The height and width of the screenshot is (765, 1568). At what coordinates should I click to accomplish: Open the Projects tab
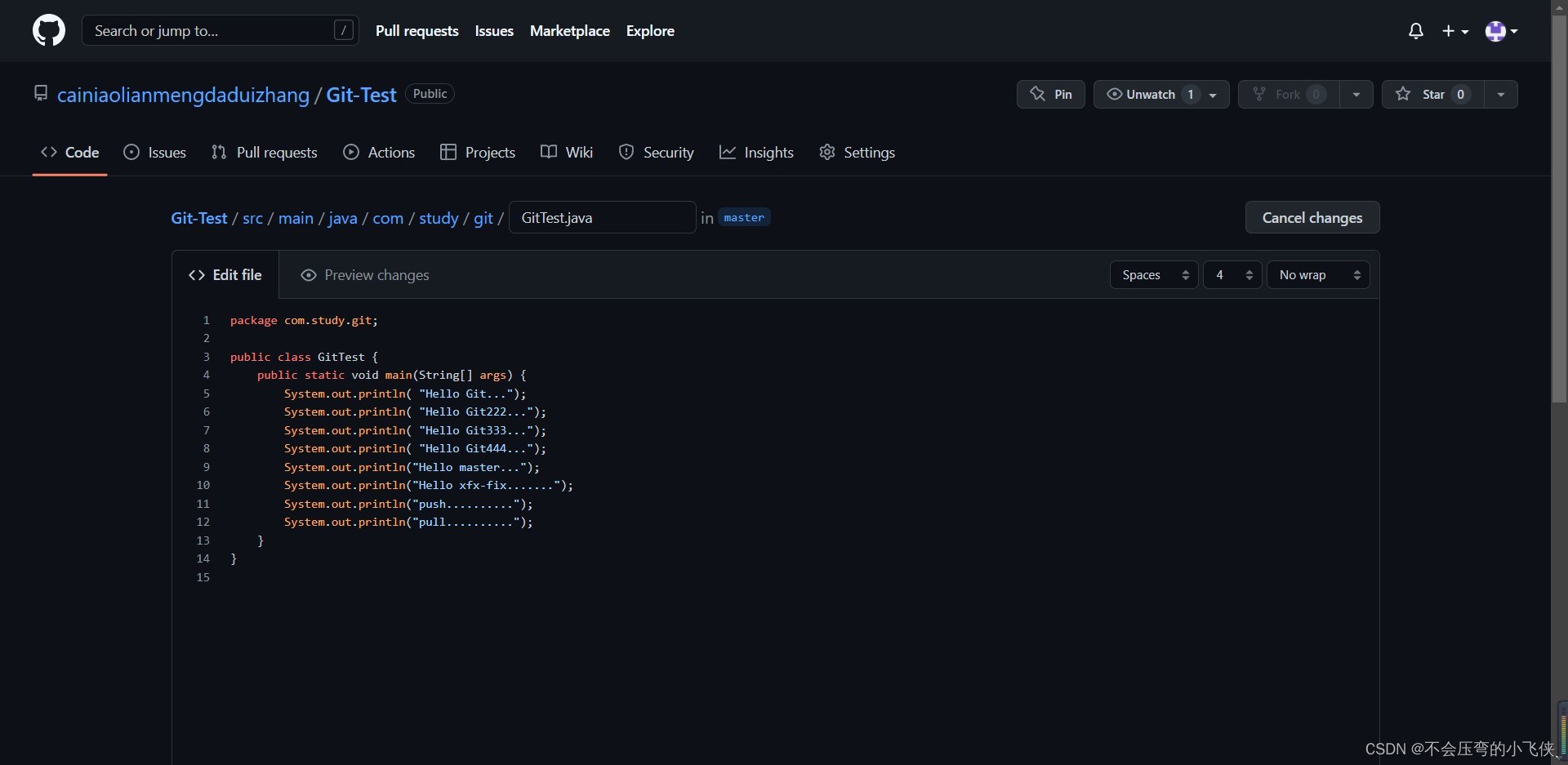[x=478, y=153]
